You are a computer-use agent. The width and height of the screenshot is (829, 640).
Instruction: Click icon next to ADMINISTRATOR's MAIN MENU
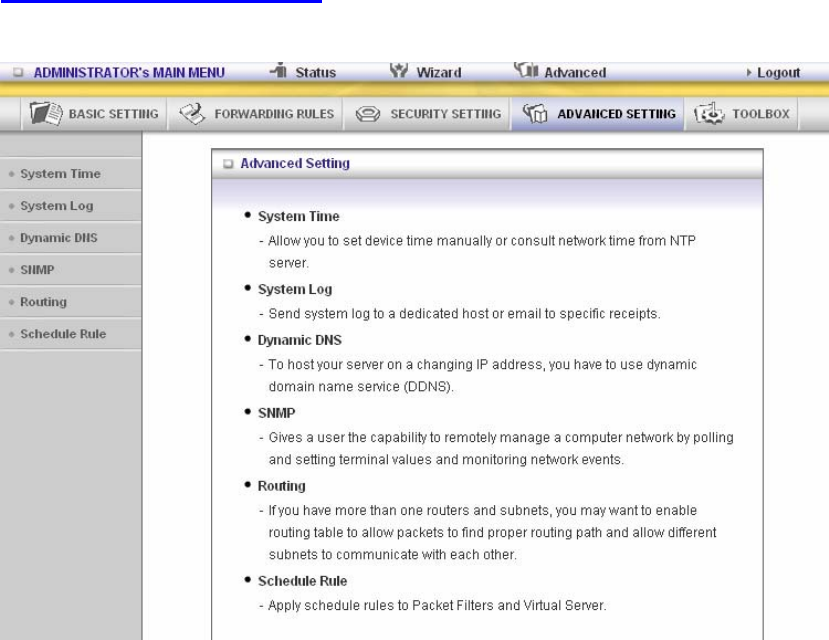coord(18,72)
